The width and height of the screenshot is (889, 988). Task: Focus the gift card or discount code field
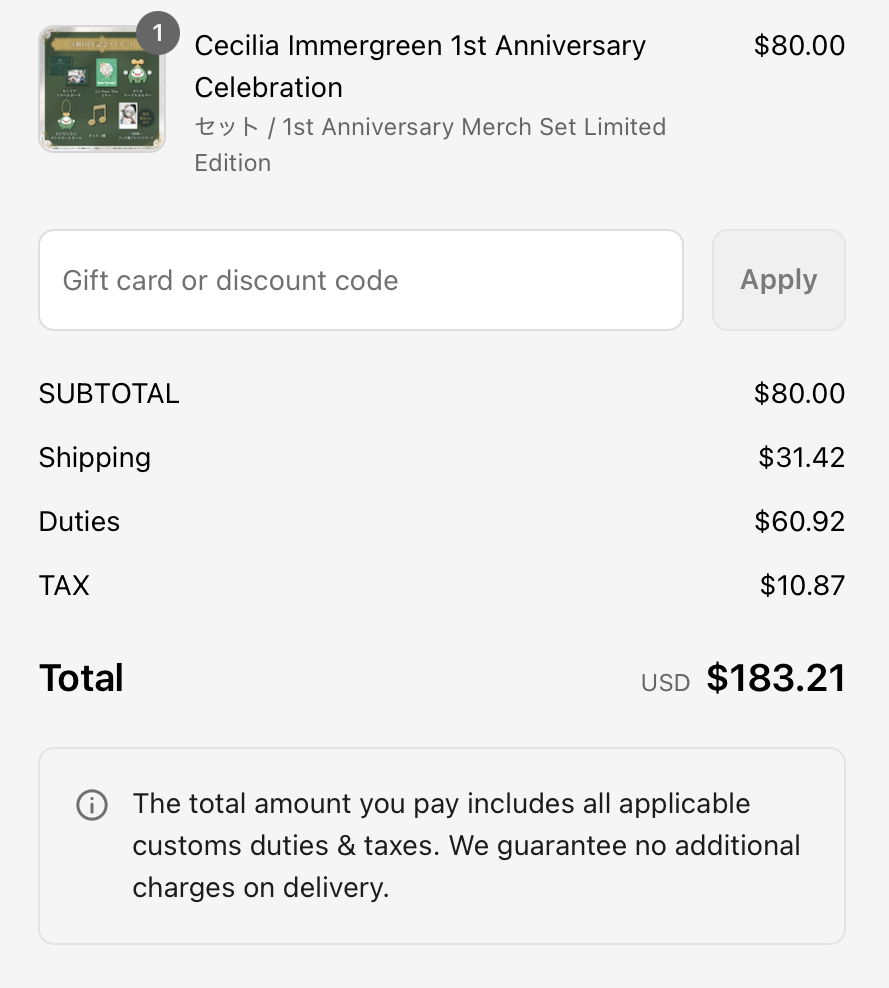tap(360, 280)
